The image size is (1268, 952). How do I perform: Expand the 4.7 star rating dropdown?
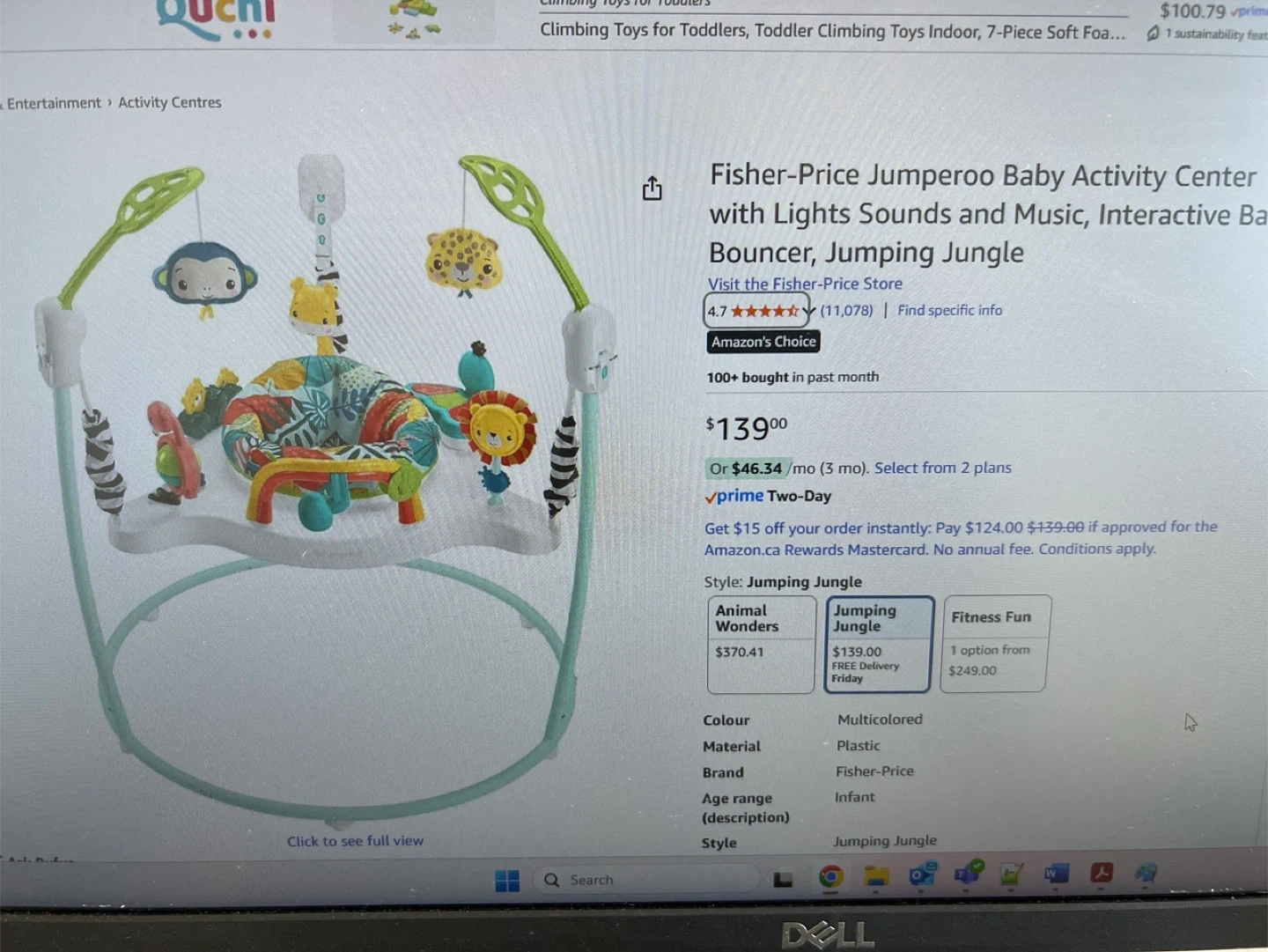[756, 311]
